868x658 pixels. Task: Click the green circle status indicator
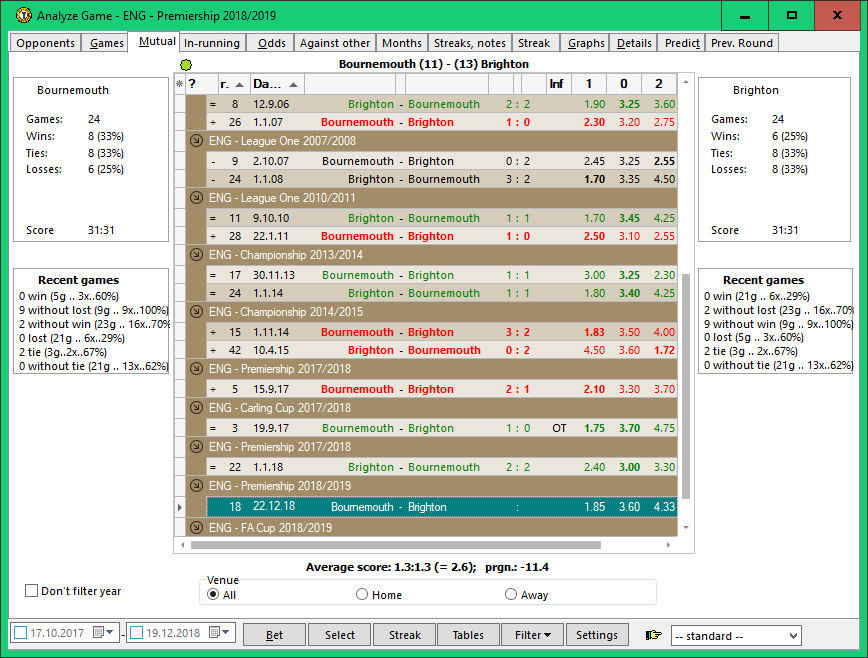[185, 65]
